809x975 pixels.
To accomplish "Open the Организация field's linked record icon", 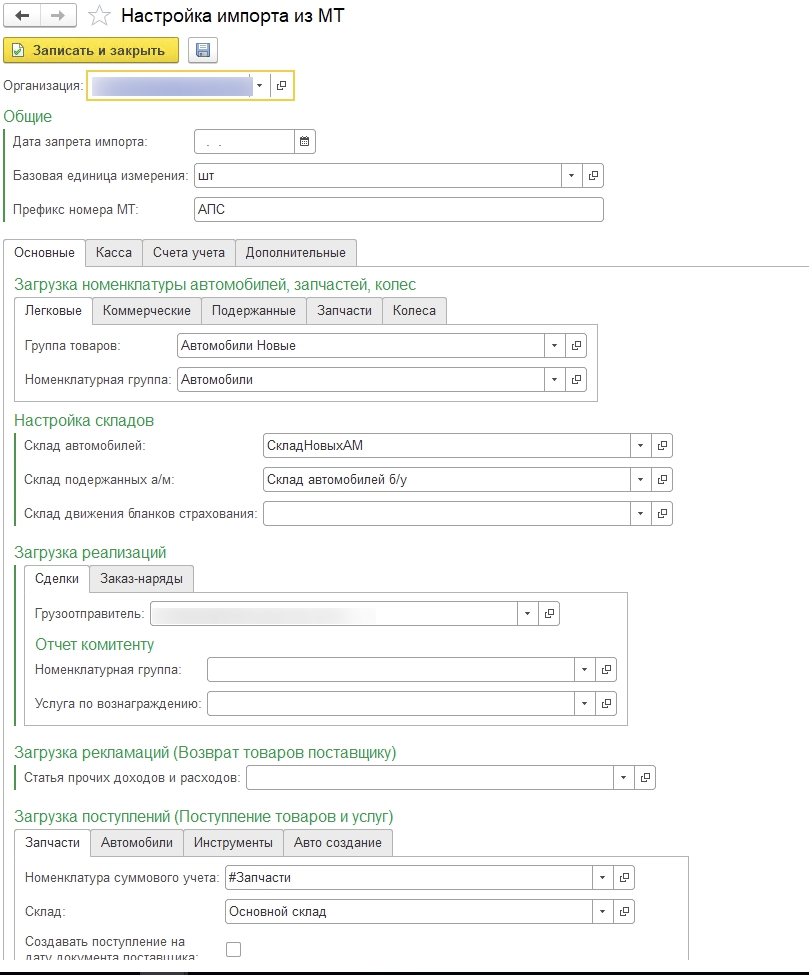I will coord(281,87).
